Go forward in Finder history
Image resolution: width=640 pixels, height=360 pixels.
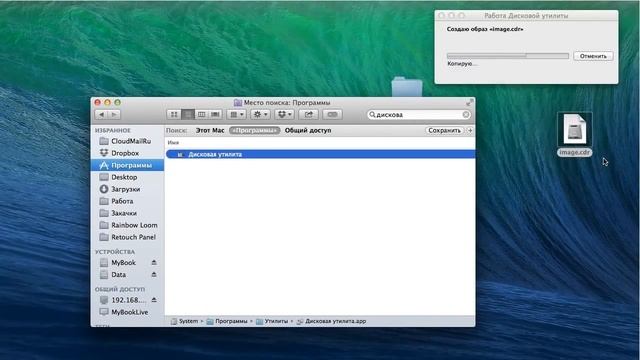[114, 115]
